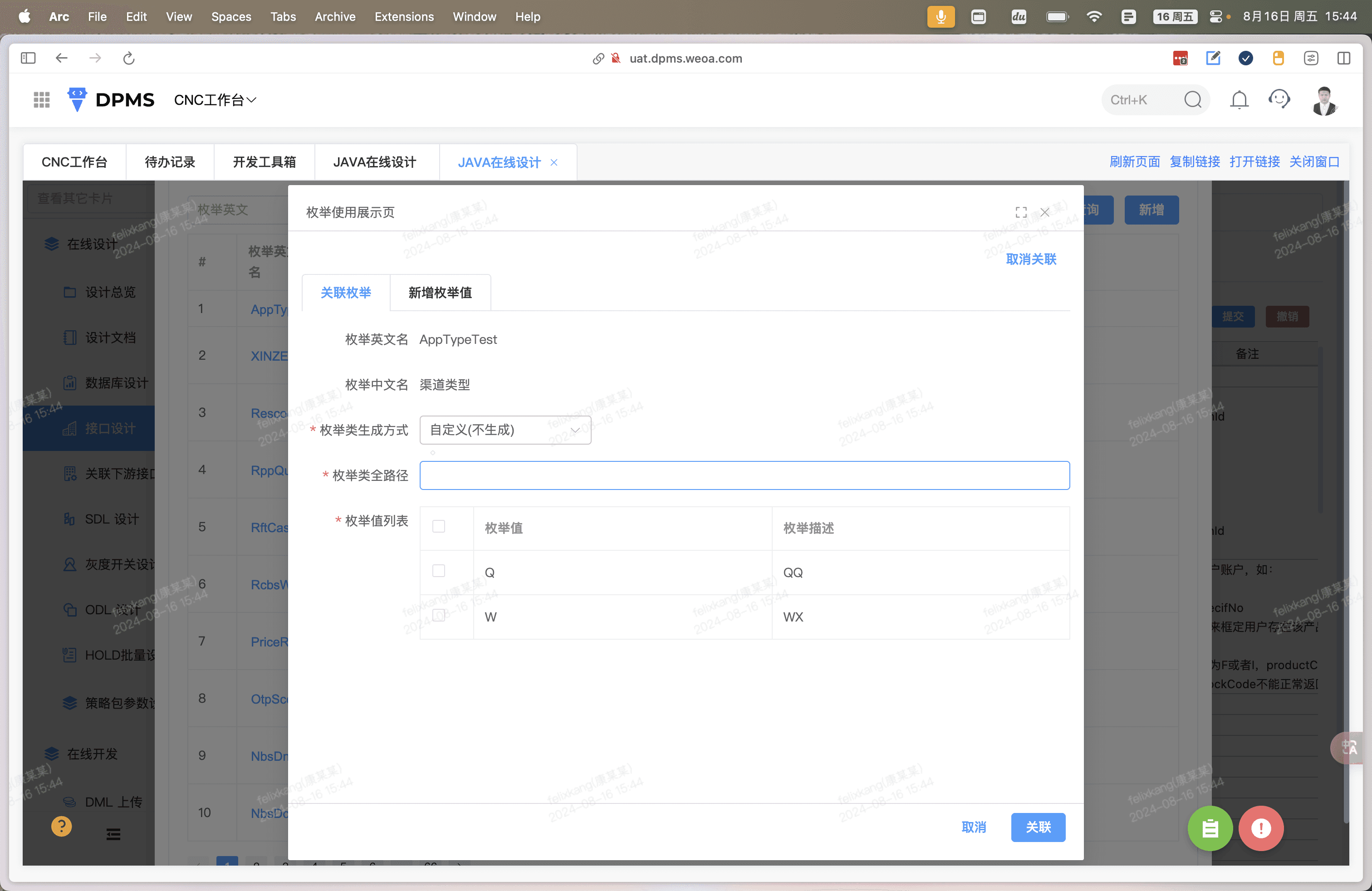Image resolution: width=1372 pixels, height=891 pixels.
Task: Click the 取消关联 link
Action: (1031, 259)
